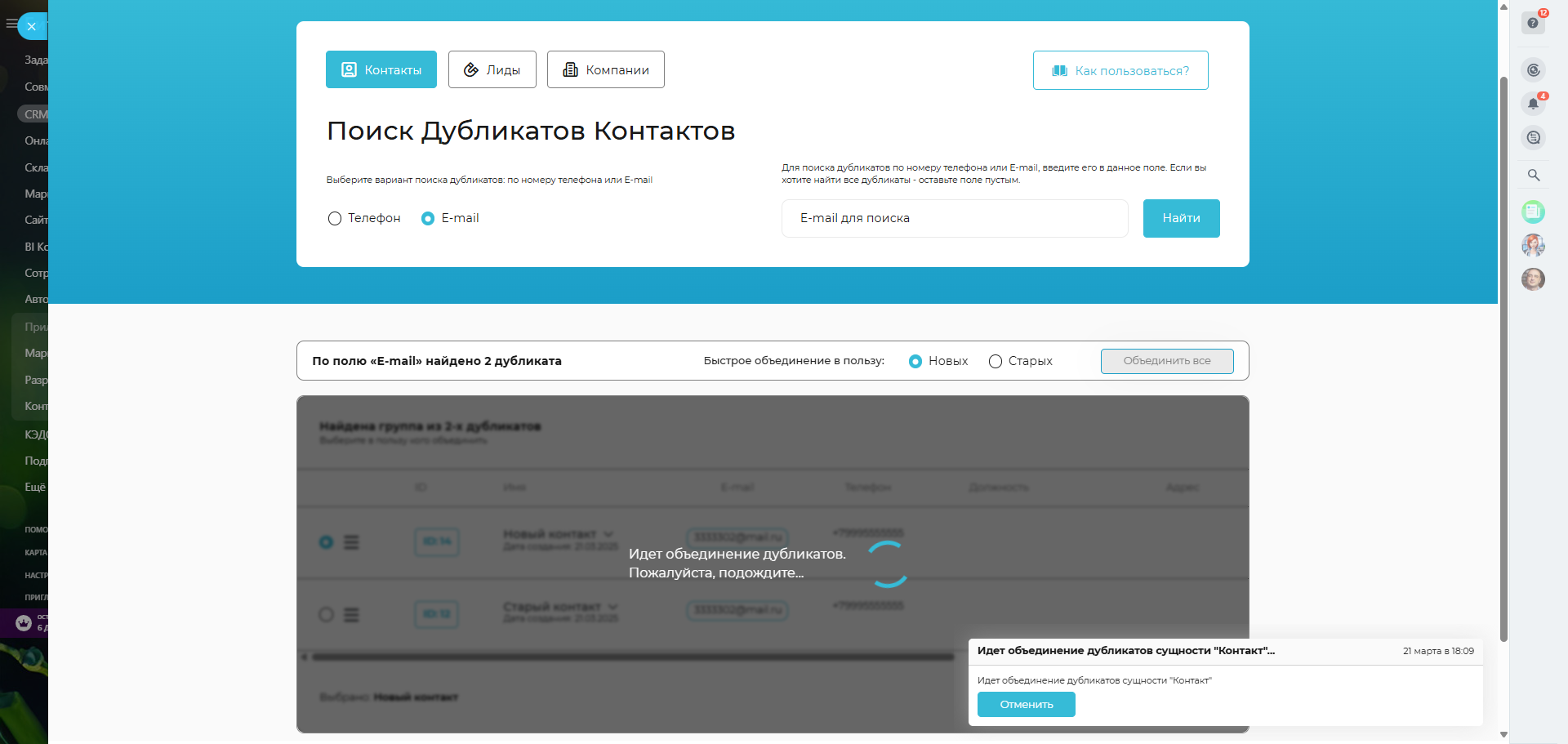Open the CoPilot swirl icon in sidebar

1534,70
